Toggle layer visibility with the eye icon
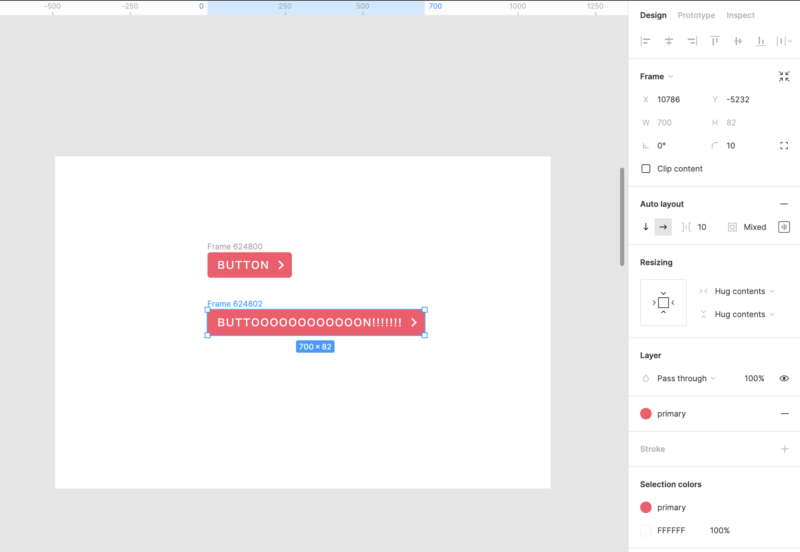This screenshot has height=552, width=800. point(784,378)
